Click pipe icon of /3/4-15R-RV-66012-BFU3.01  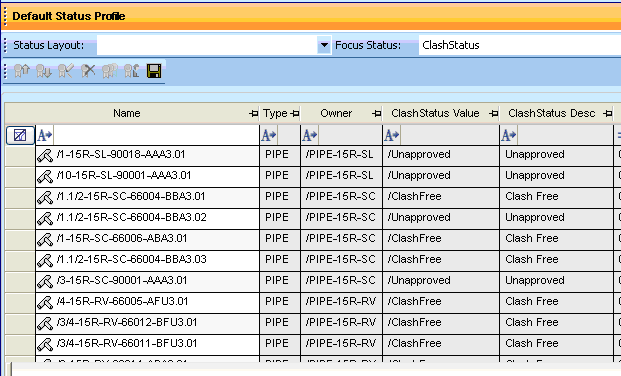(x=45, y=323)
